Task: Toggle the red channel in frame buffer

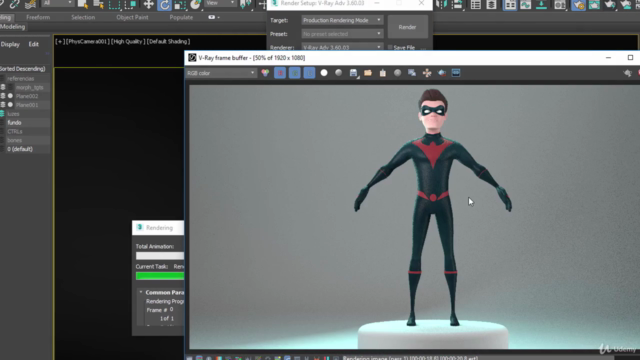Action: [x=280, y=73]
